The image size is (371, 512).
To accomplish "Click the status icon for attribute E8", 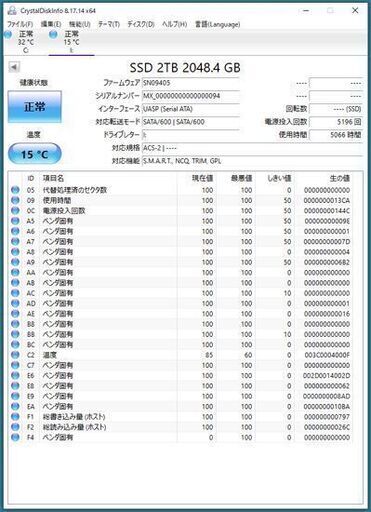I will tap(15, 386).
